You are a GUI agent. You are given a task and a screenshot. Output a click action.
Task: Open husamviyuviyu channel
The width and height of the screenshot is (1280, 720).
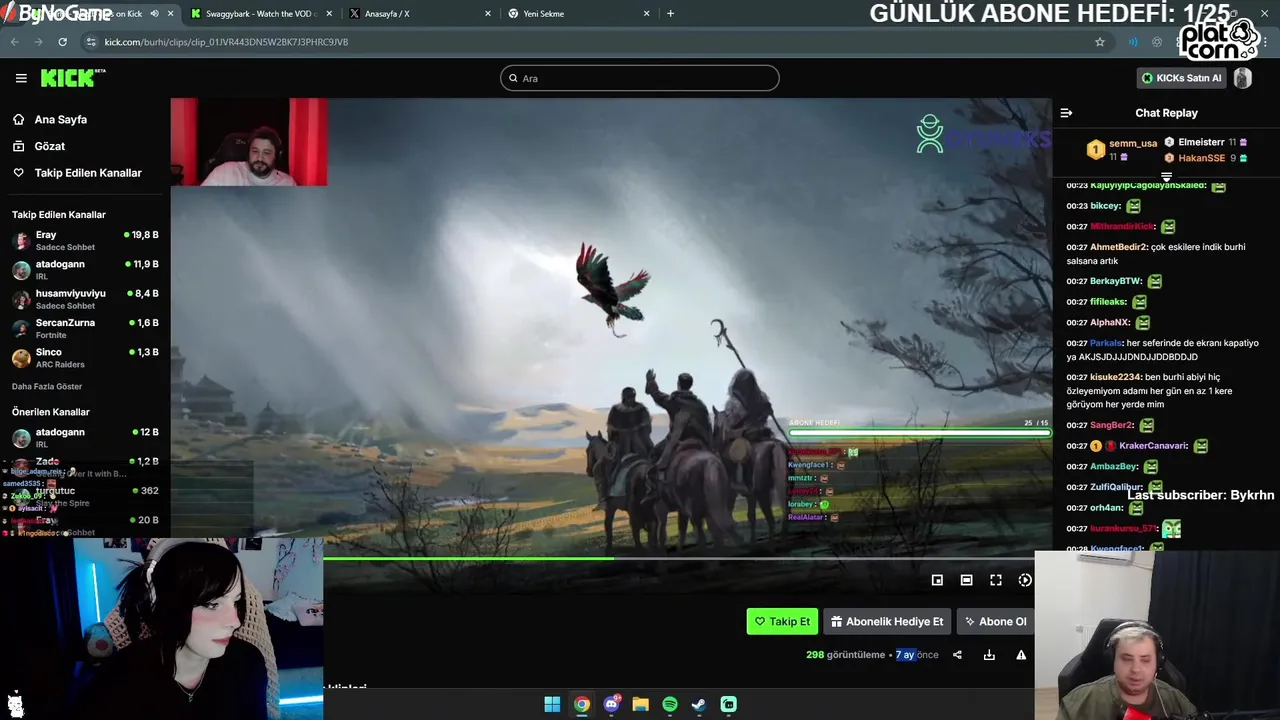(x=84, y=299)
